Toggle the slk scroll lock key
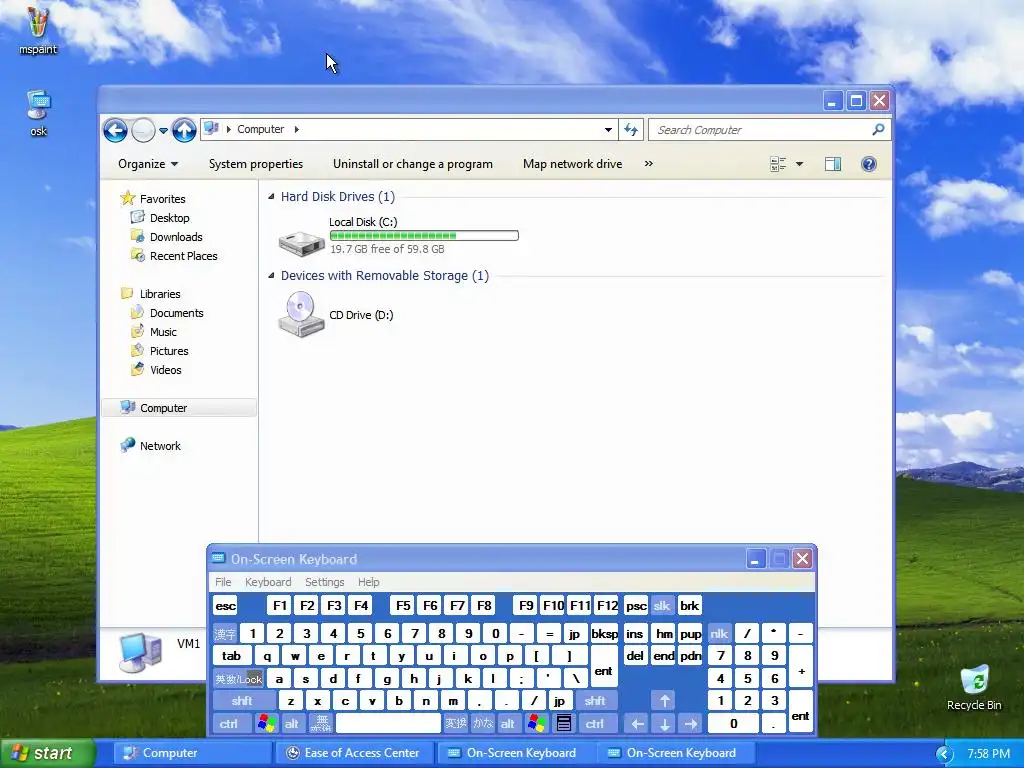 [x=662, y=605]
